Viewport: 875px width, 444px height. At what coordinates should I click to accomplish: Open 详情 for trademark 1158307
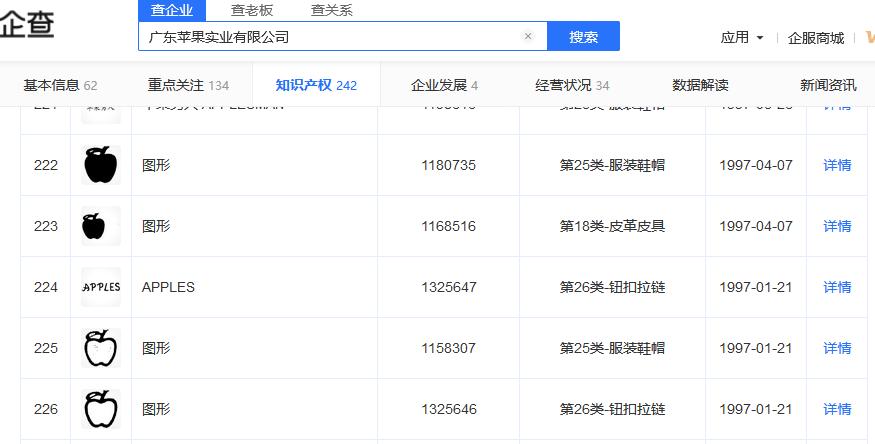[837, 348]
